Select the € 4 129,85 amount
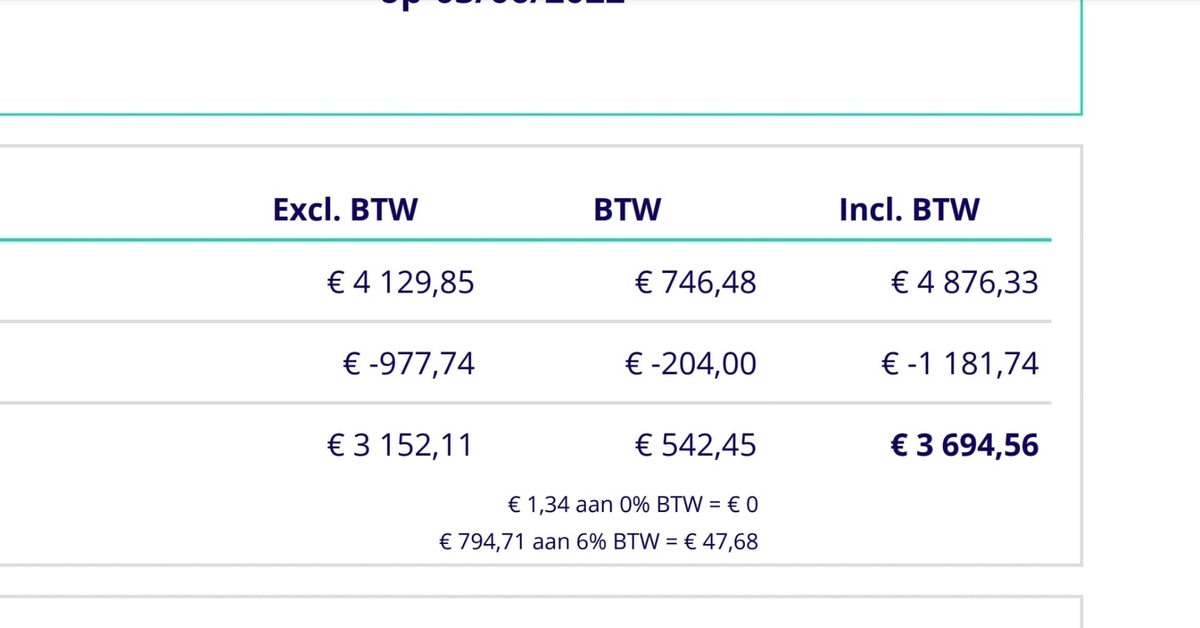This screenshot has height=628, width=1200. coord(400,283)
